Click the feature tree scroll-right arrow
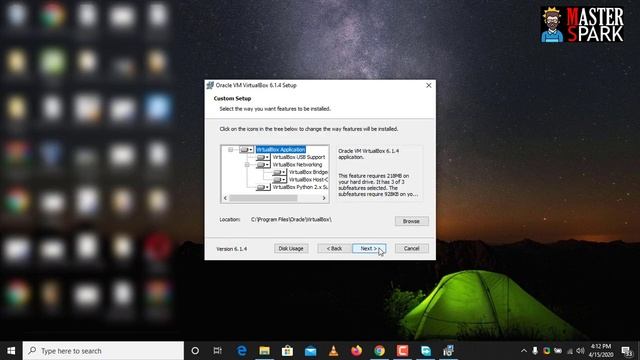 click(324, 198)
